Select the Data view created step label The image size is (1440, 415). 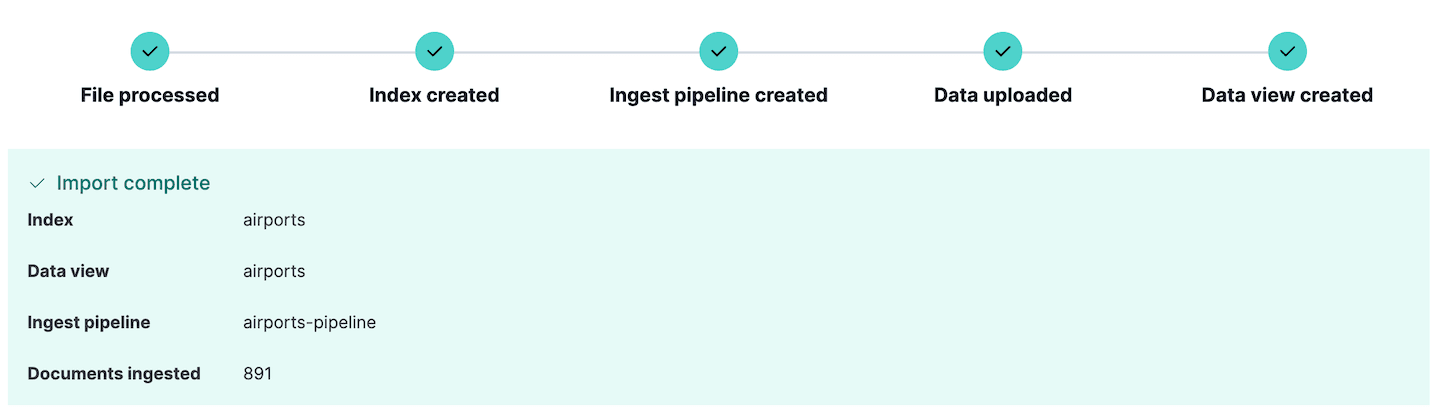1287,95
